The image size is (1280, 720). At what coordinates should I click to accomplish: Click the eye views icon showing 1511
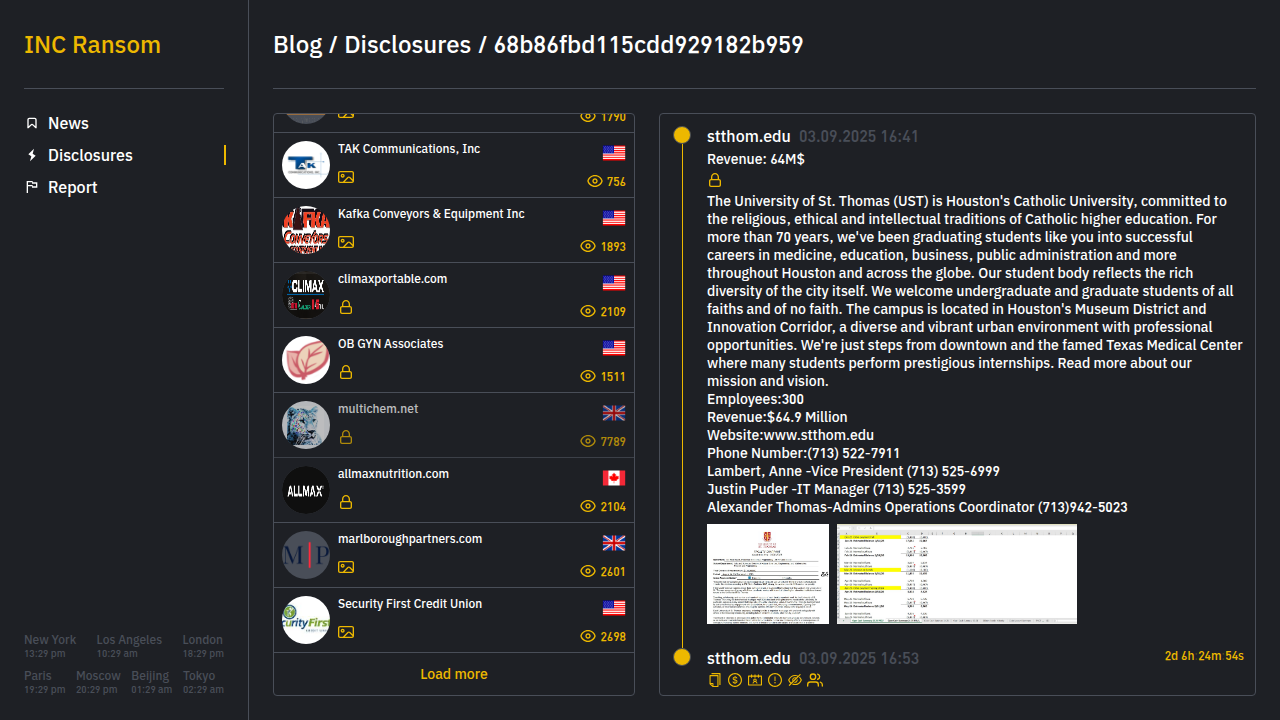pyautogui.click(x=588, y=377)
